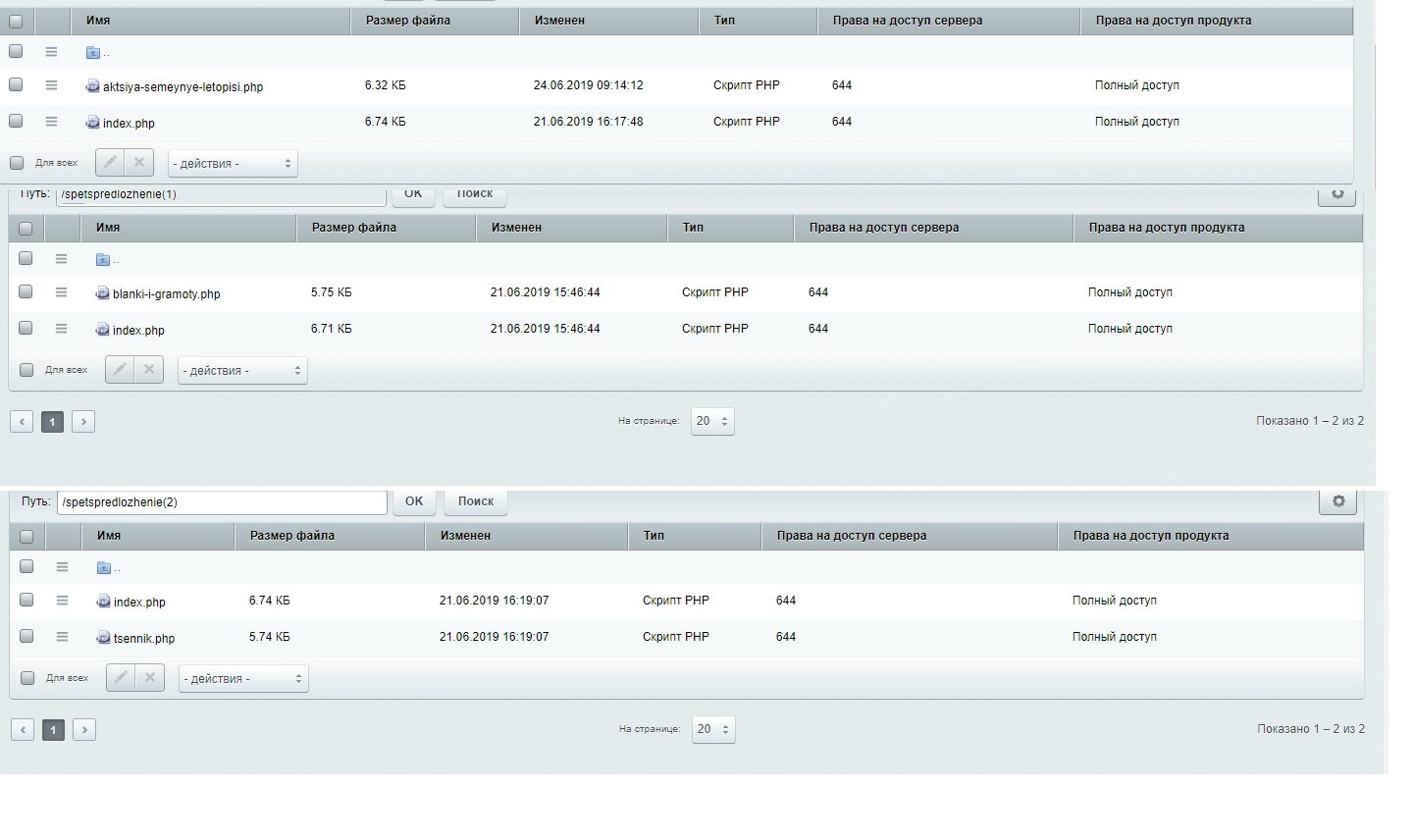The width and height of the screenshot is (1414, 840).
Task: Open file link tsennik.php
Action: click(144, 639)
